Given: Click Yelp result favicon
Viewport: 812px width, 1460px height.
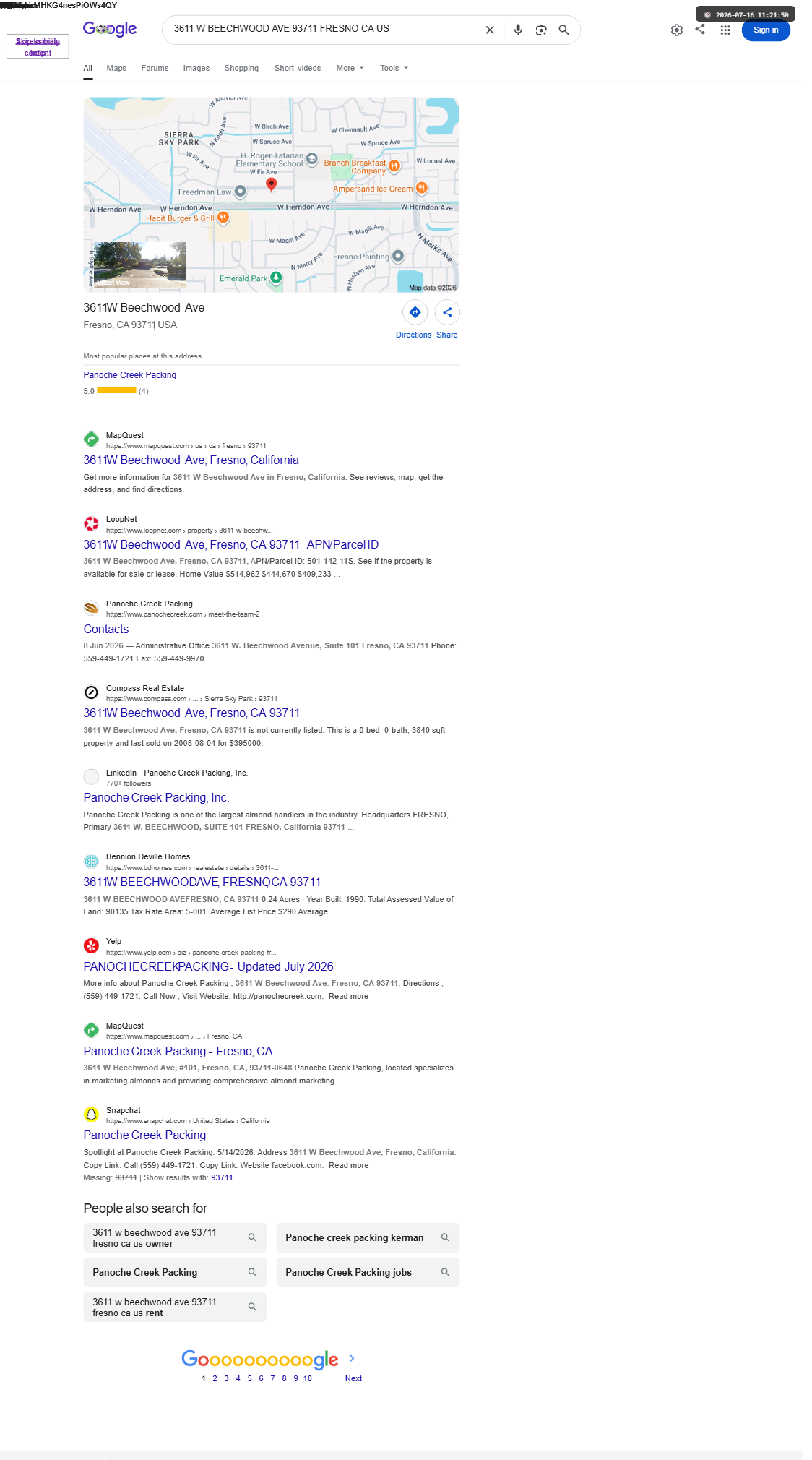Looking at the screenshot, I should click(x=91, y=945).
